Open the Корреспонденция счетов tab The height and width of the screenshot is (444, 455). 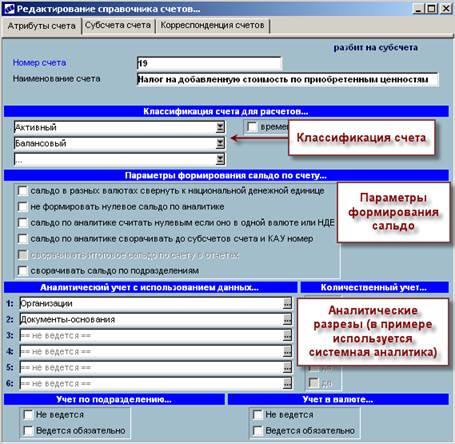point(212,25)
